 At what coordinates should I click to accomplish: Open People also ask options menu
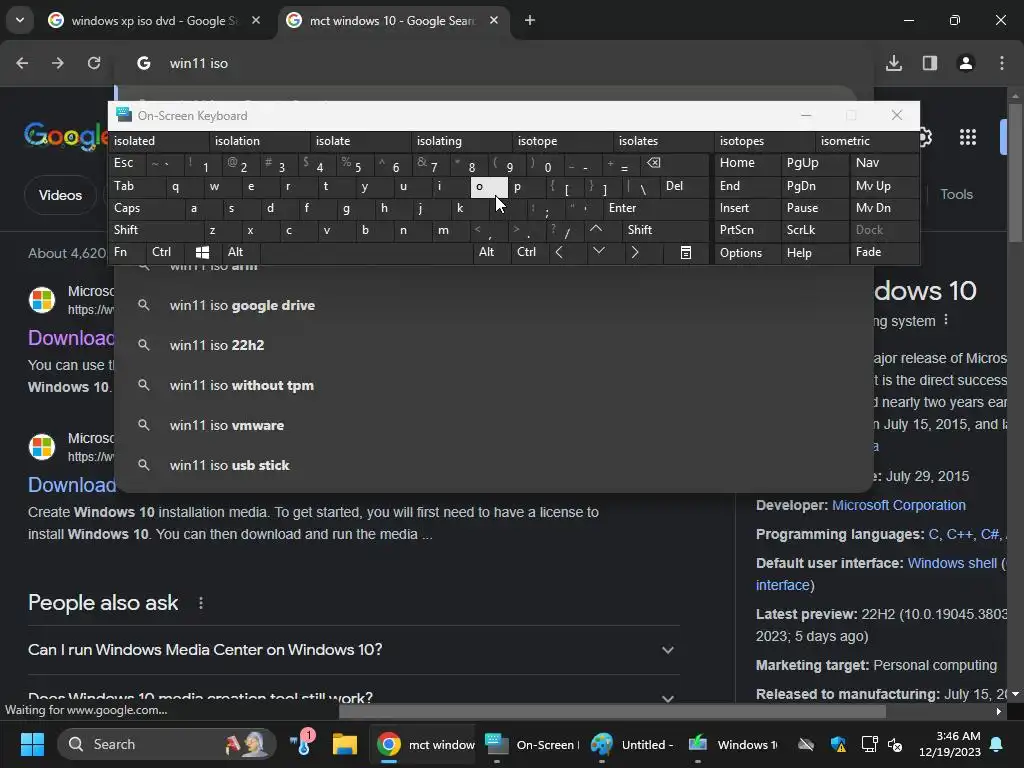point(201,603)
